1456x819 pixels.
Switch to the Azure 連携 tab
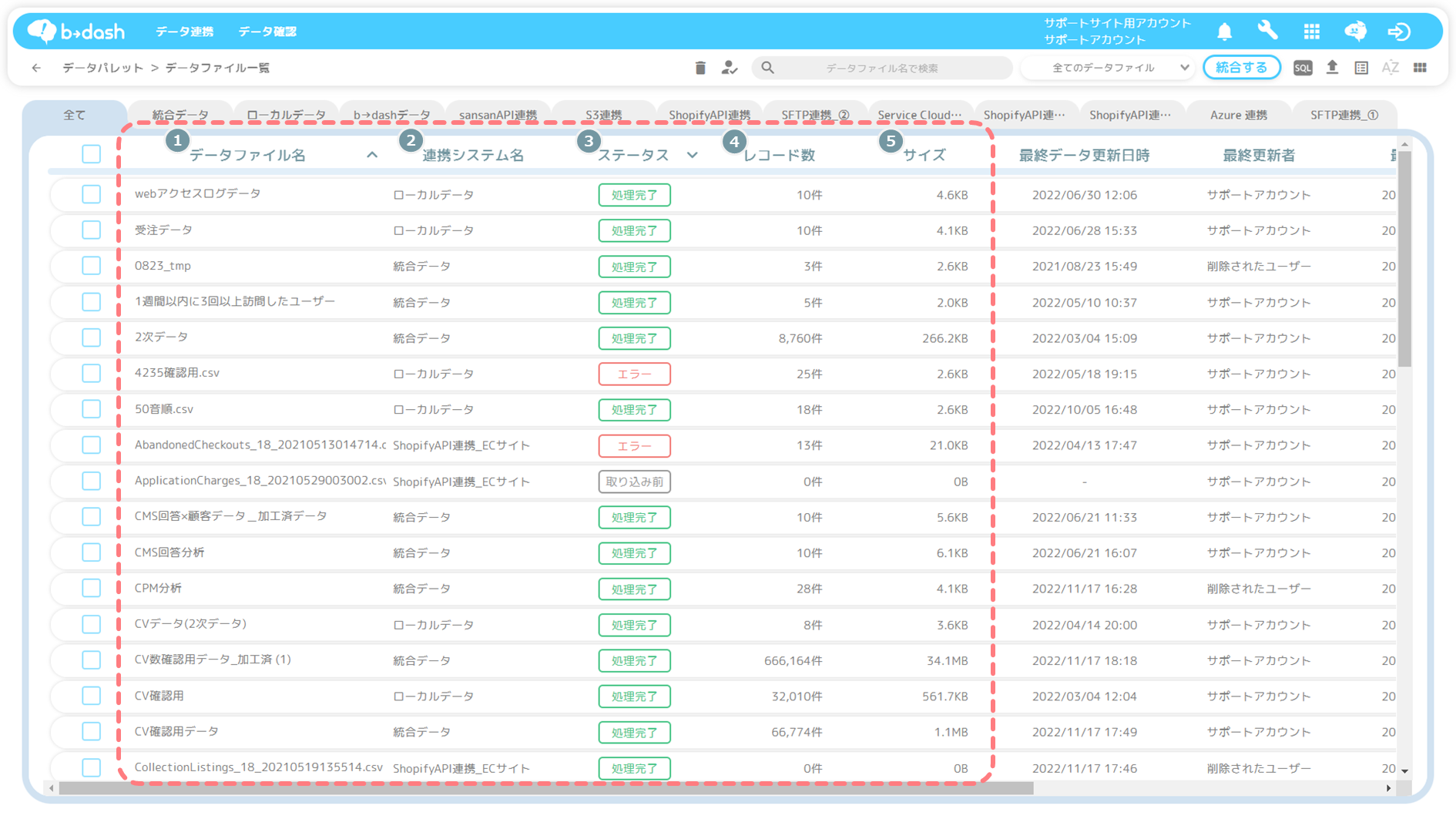(x=1239, y=115)
